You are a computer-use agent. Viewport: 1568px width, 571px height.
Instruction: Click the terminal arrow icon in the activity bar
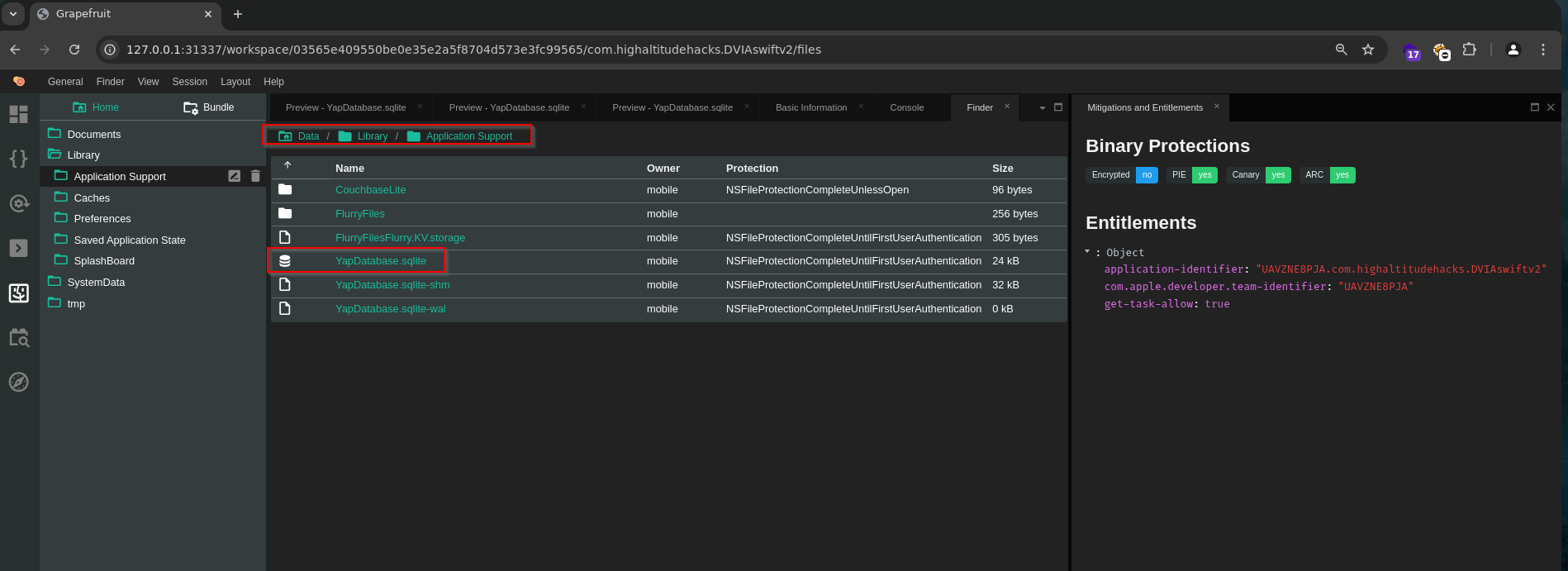click(18, 248)
